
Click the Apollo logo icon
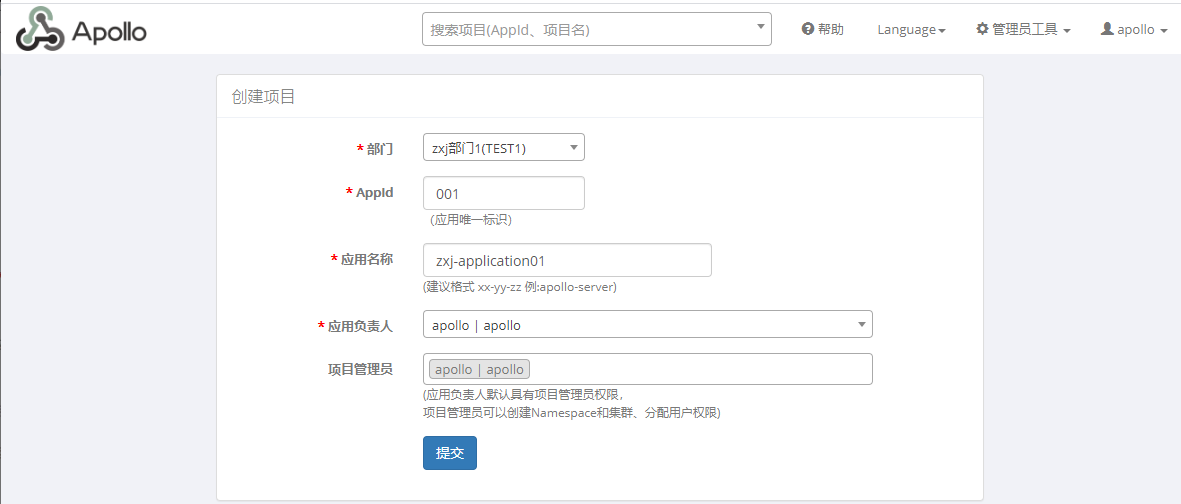click(x=40, y=29)
